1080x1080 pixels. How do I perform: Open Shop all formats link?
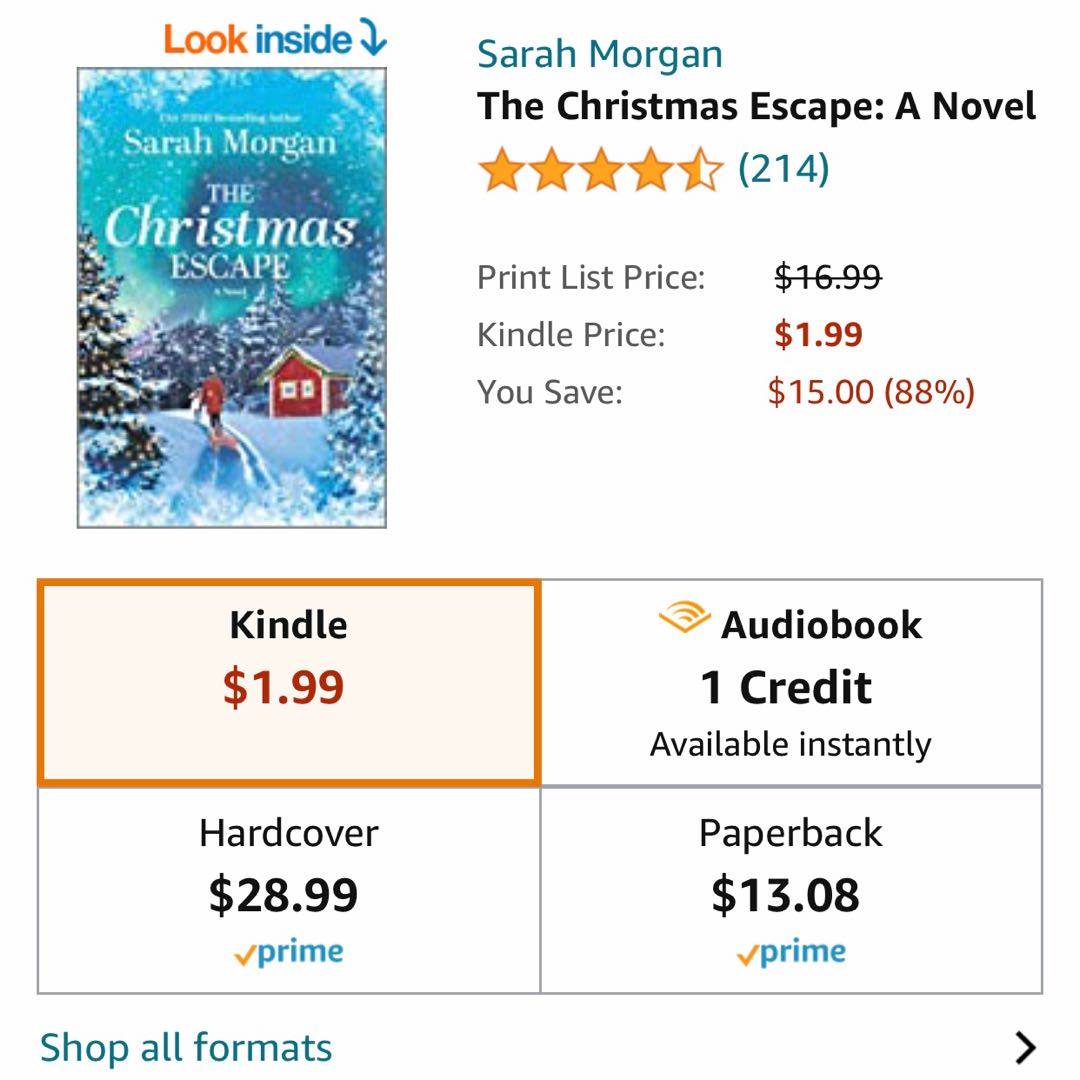pos(186,1047)
